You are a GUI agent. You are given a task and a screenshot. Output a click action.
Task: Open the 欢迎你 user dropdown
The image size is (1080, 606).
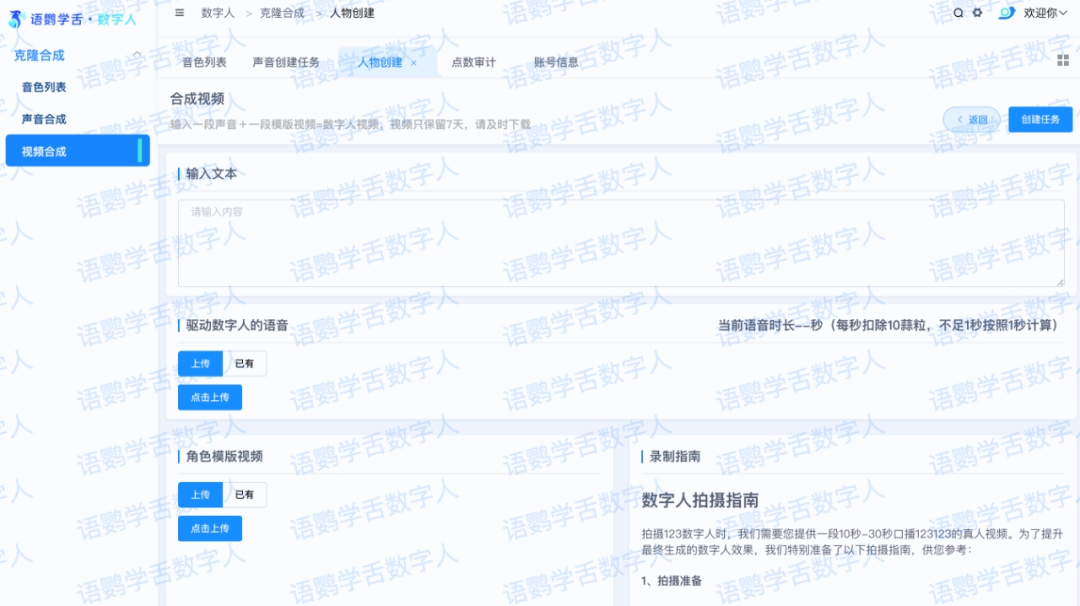tap(1045, 13)
